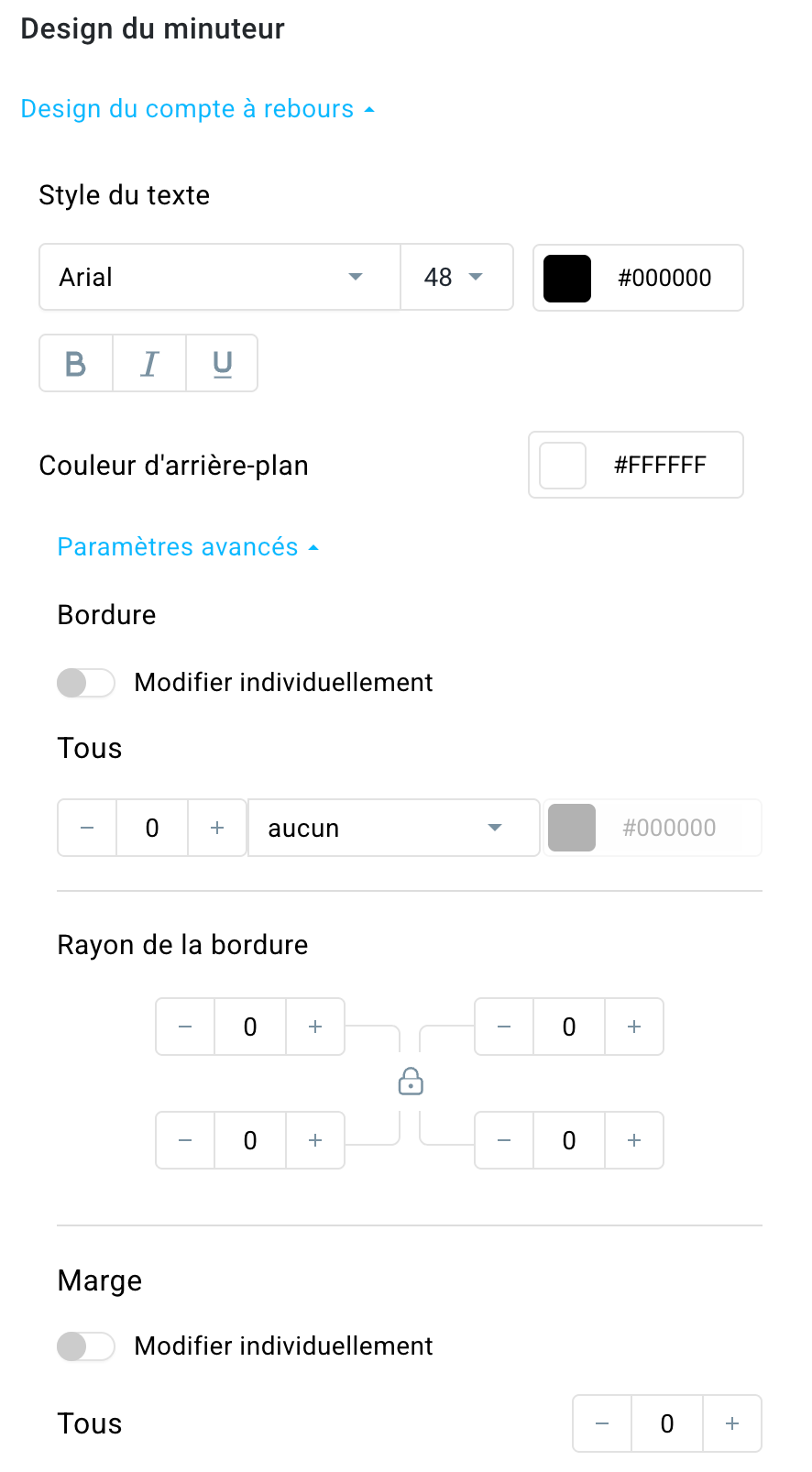Increase the top-right border radius
This screenshot has height=1472, width=812.
[x=634, y=1027]
